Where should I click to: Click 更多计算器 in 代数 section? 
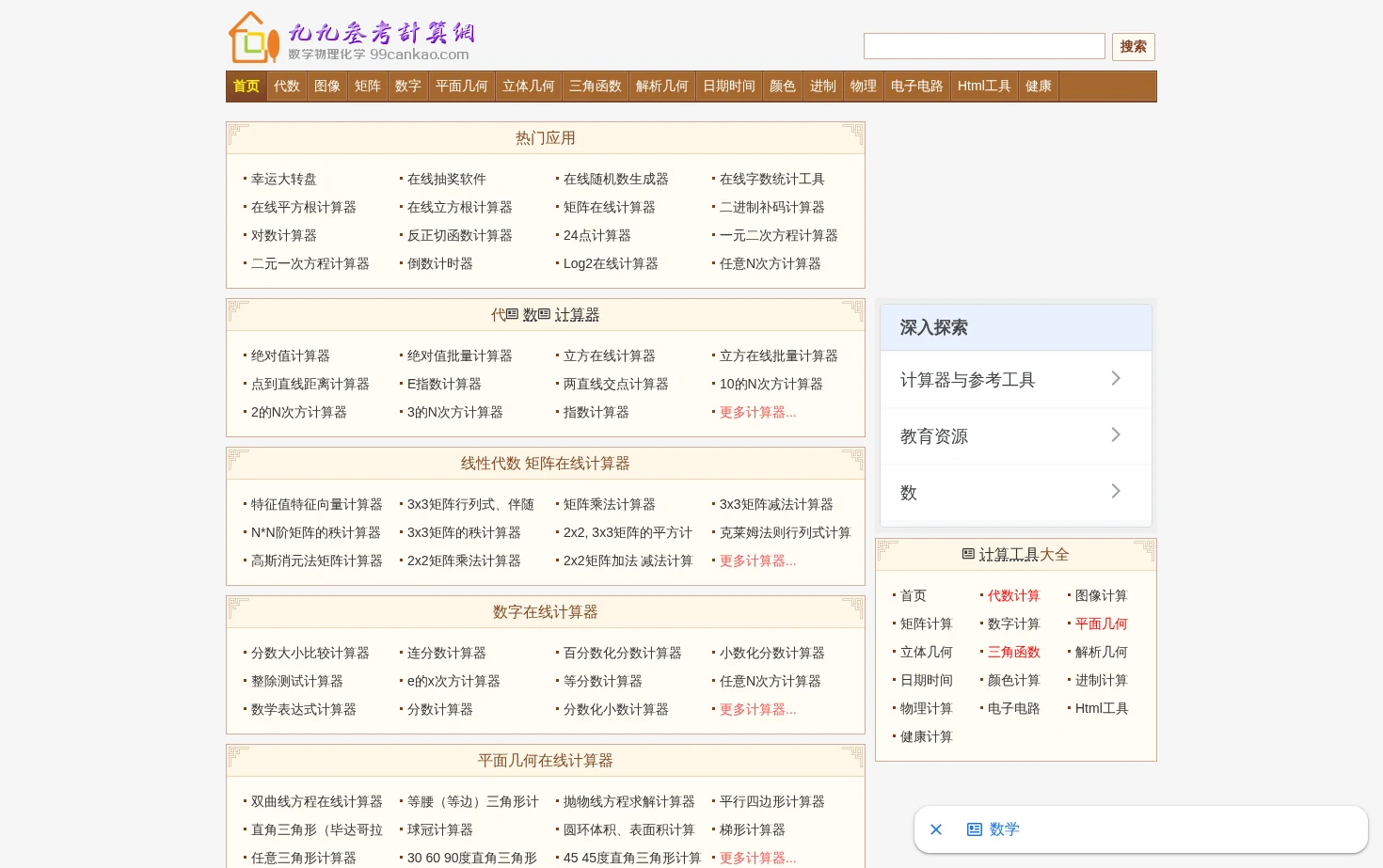click(x=758, y=412)
